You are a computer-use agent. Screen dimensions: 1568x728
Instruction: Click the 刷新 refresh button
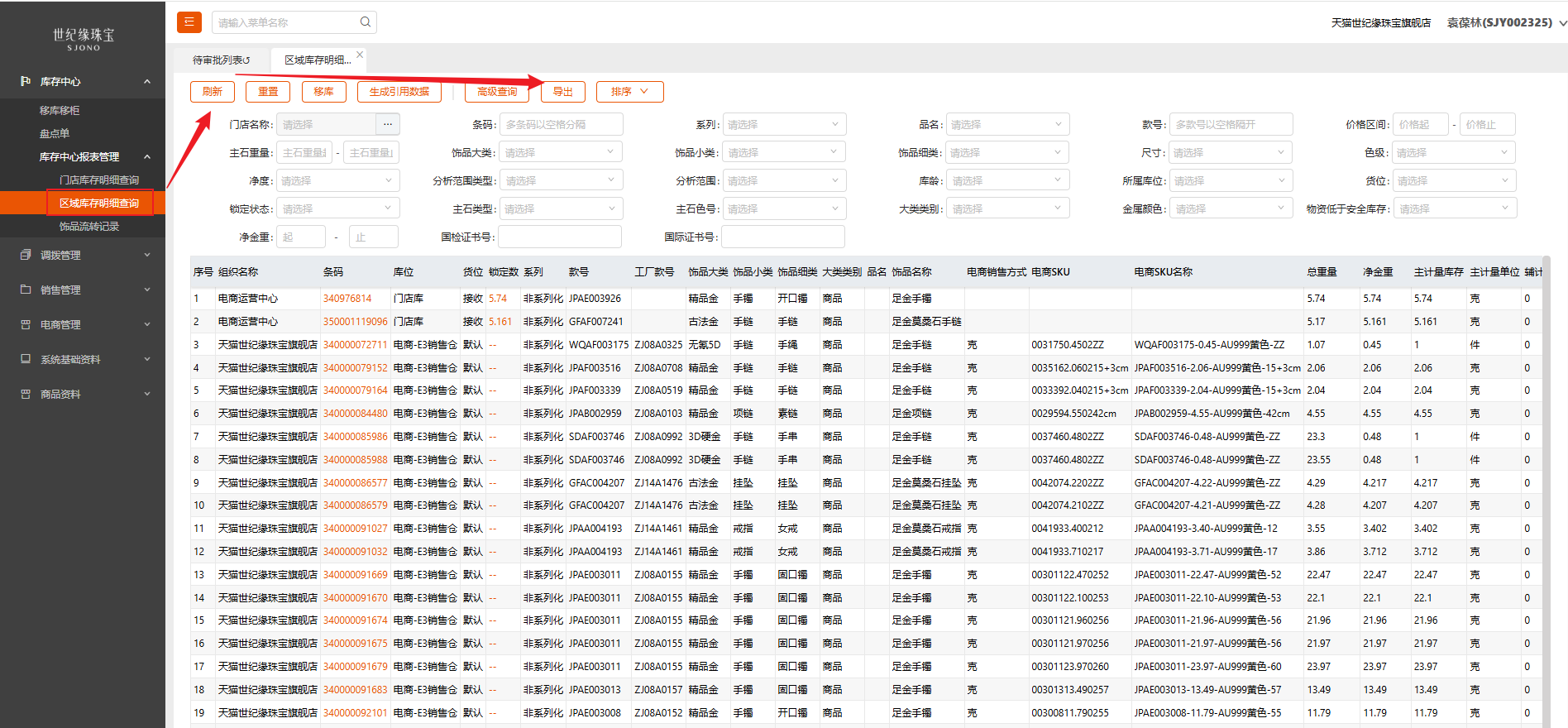pos(213,92)
